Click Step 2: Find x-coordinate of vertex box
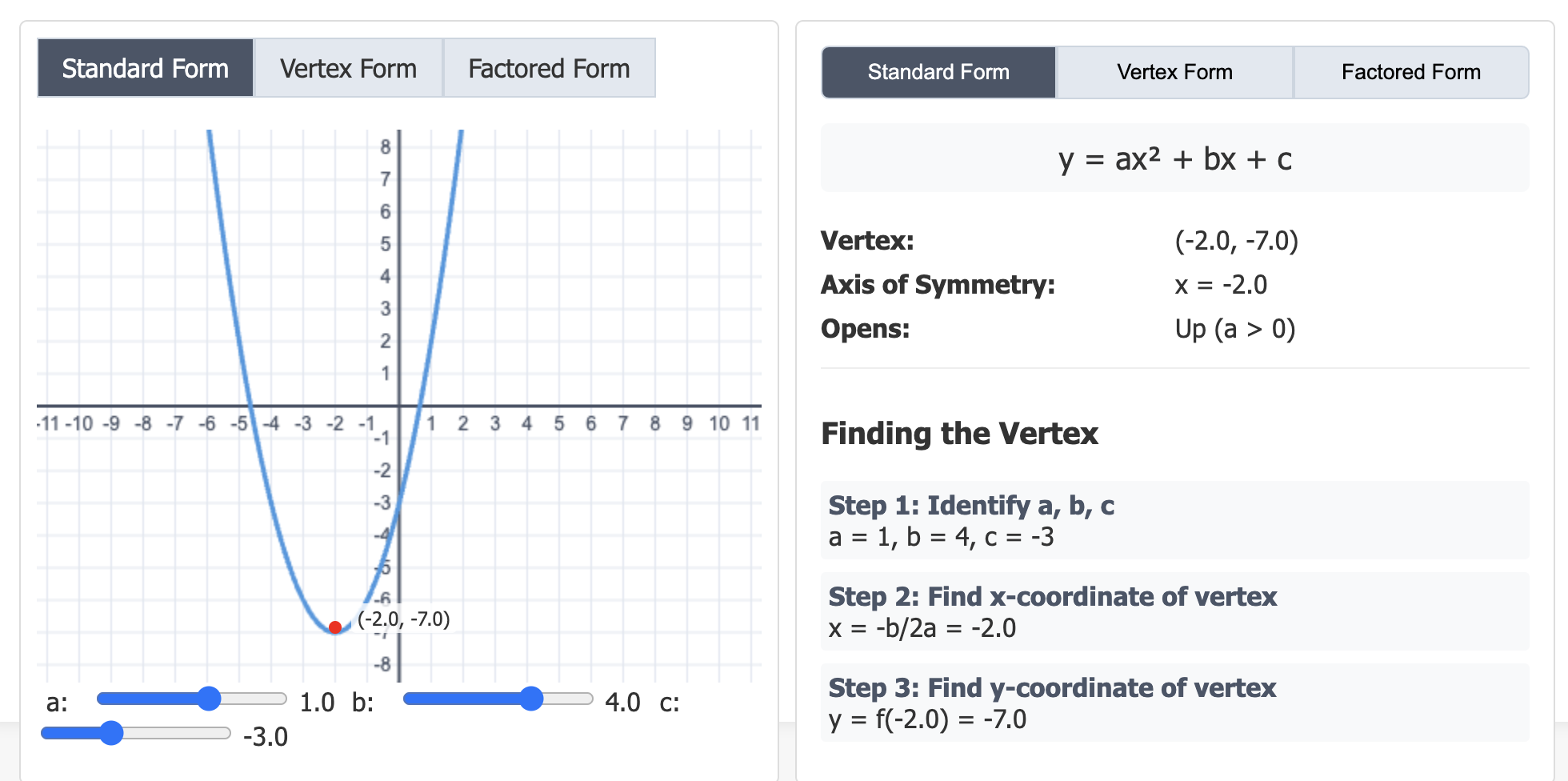1568x781 pixels. [x=1174, y=611]
